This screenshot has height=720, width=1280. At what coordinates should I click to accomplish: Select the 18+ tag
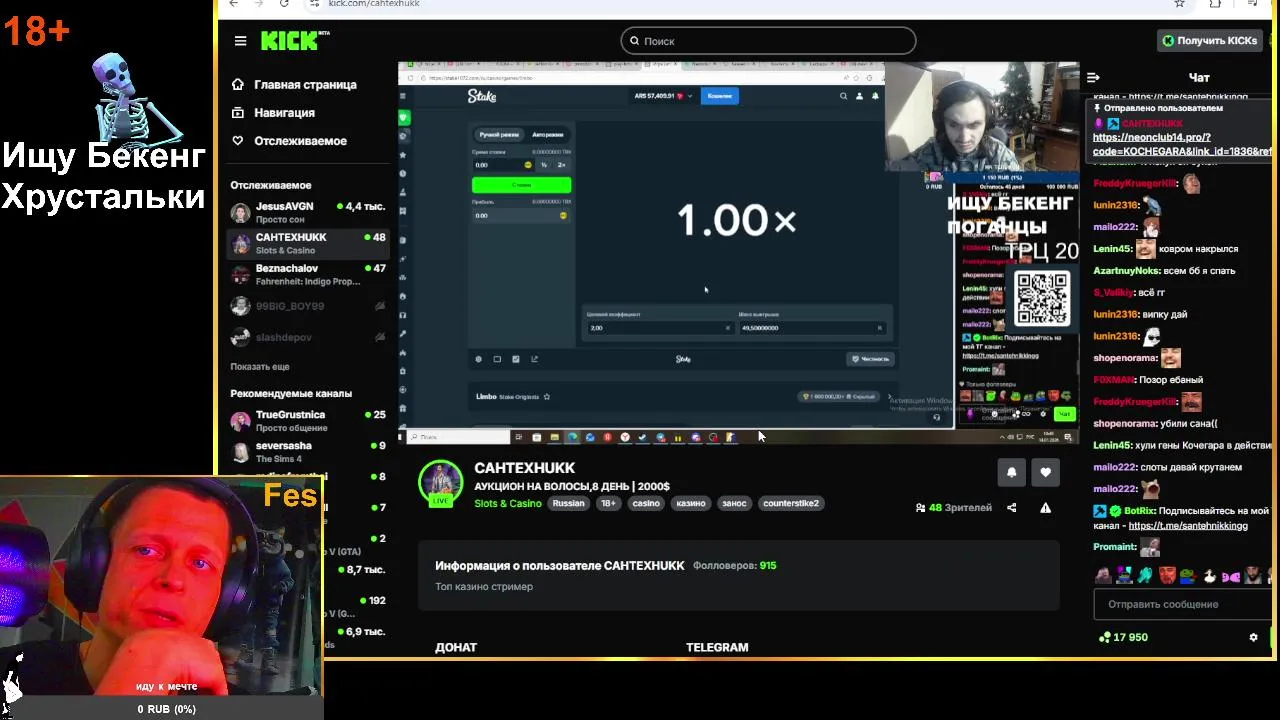608,503
